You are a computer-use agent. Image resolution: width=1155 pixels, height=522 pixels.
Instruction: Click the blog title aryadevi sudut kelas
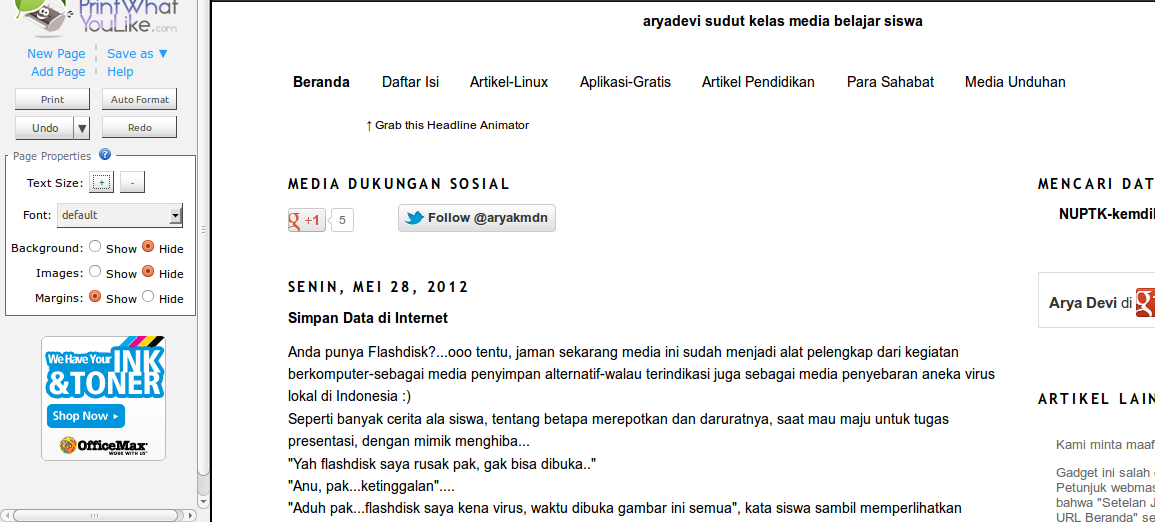[782, 21]
